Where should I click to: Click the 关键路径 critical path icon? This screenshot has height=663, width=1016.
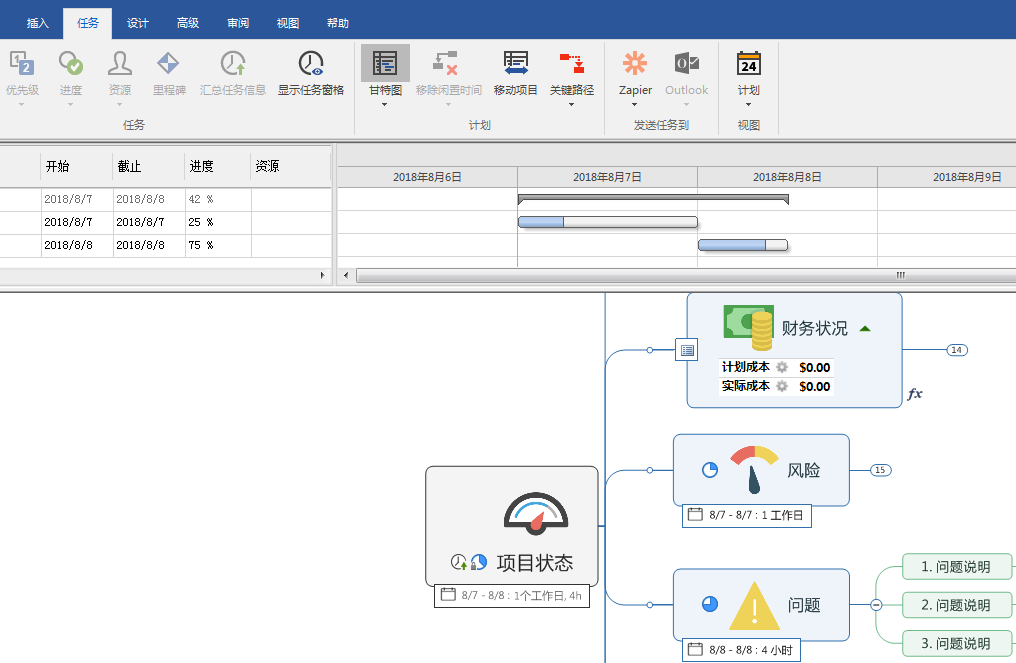571,62
